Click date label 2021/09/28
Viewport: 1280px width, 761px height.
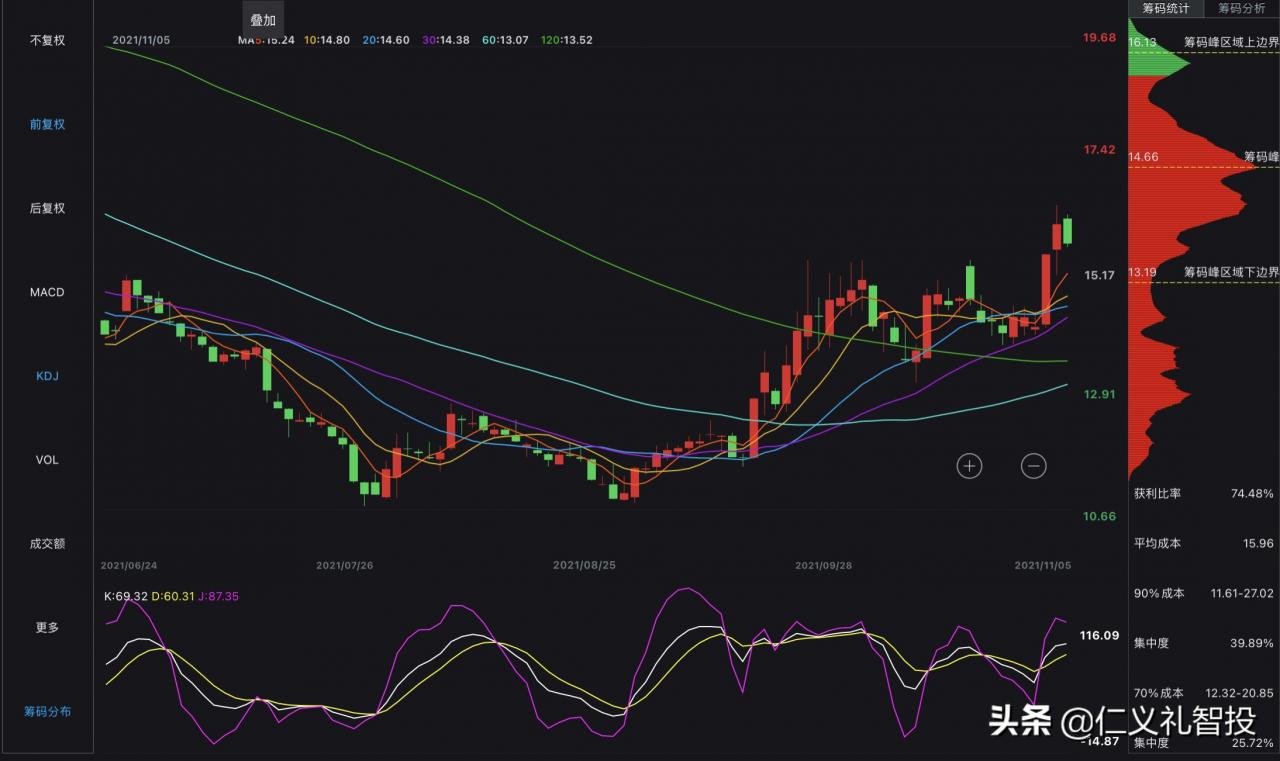(x=823, y=565)
